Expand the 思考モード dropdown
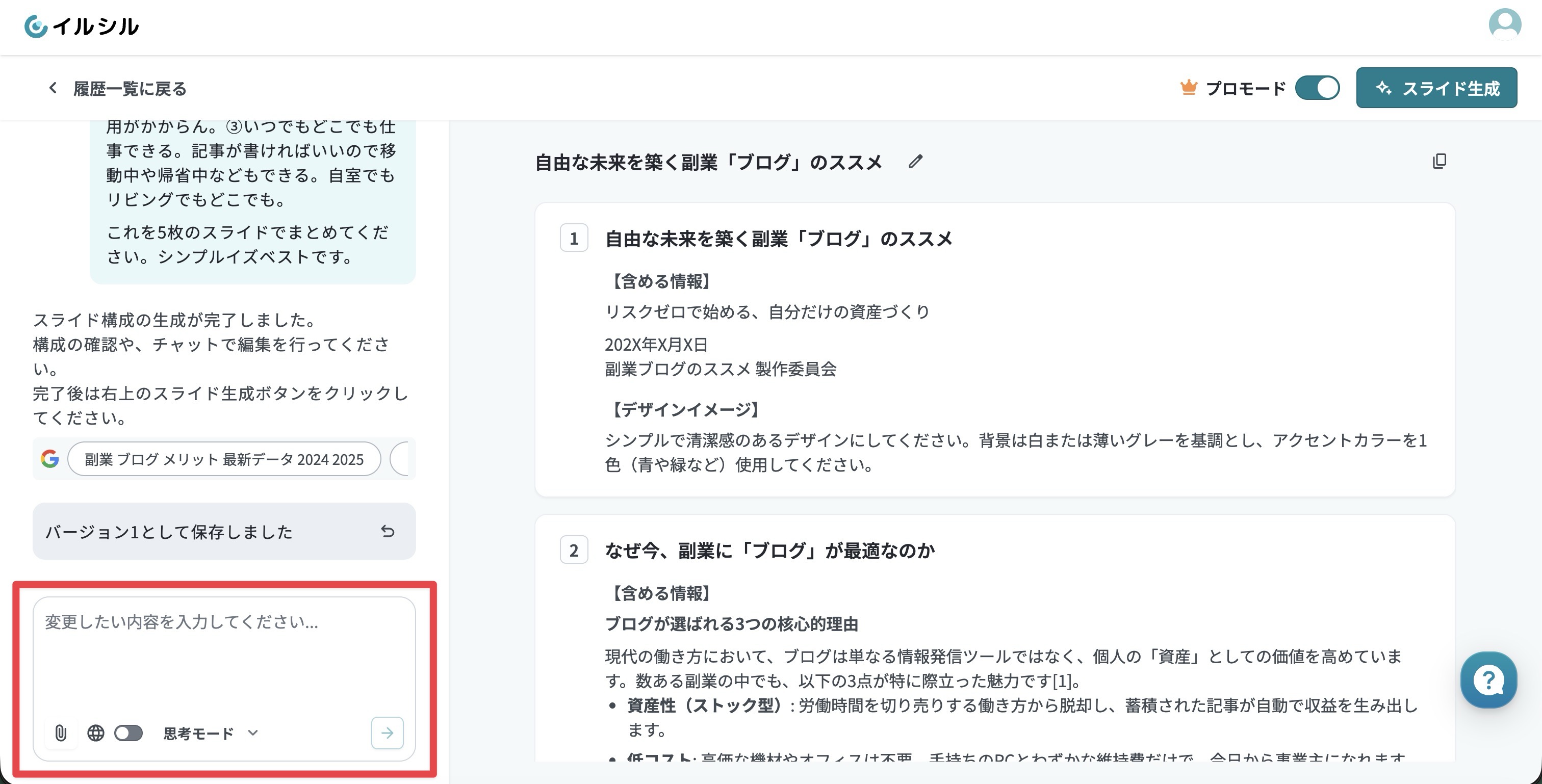1542x784 pixels. pyautogui.click(x=211, y=733)
